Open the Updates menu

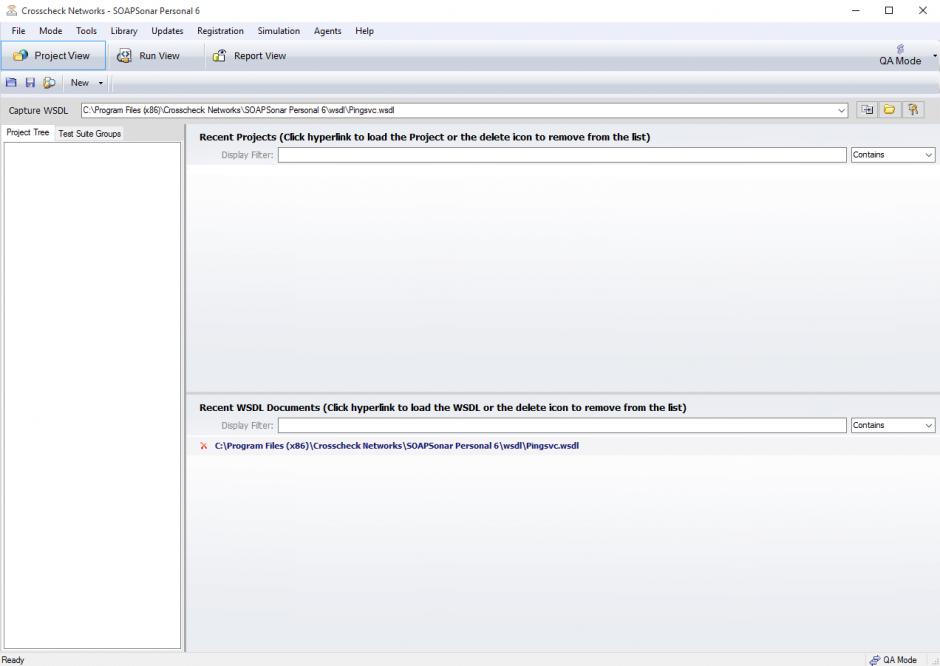[x=167, y=31]
